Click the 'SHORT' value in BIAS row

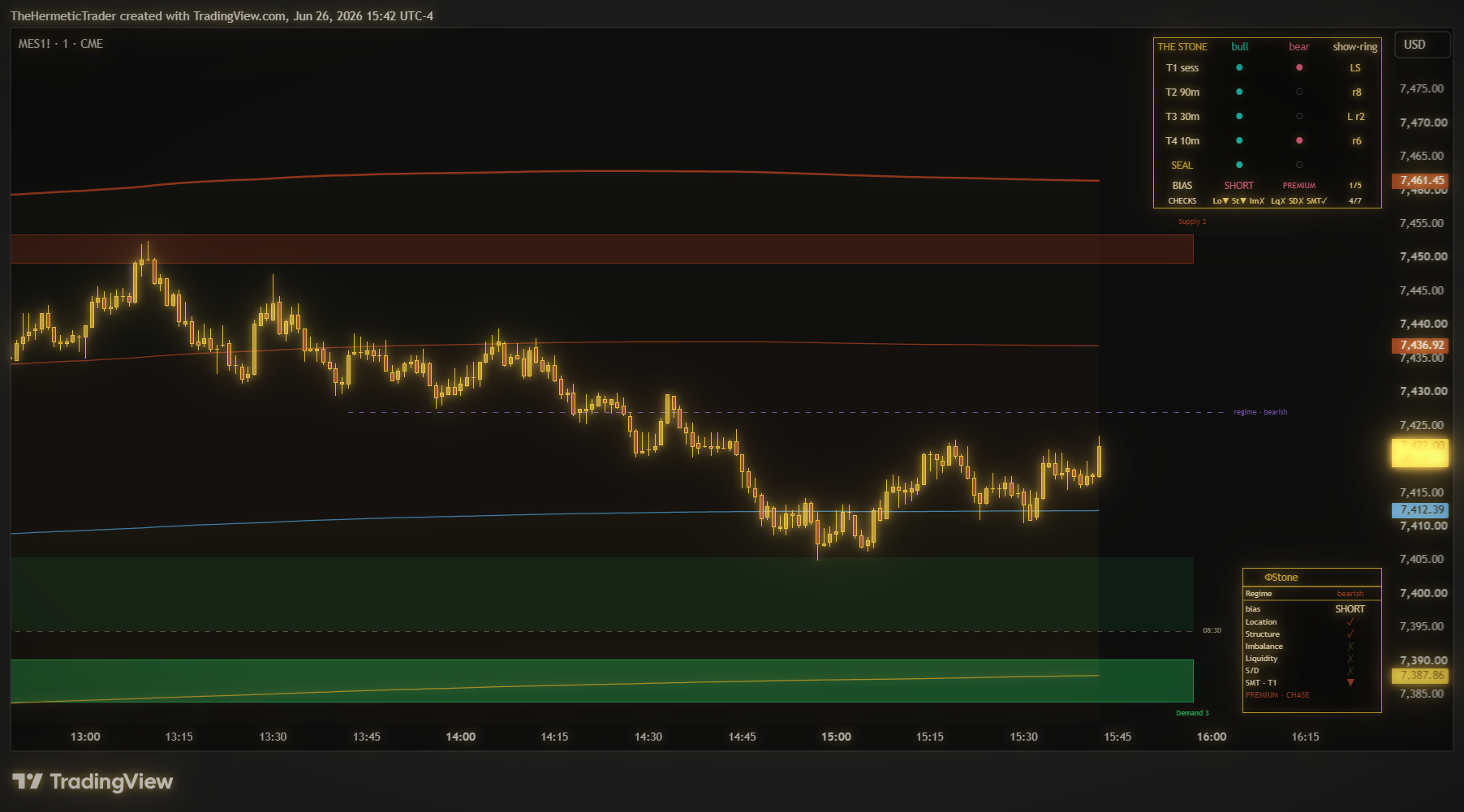click(1239, 186)
